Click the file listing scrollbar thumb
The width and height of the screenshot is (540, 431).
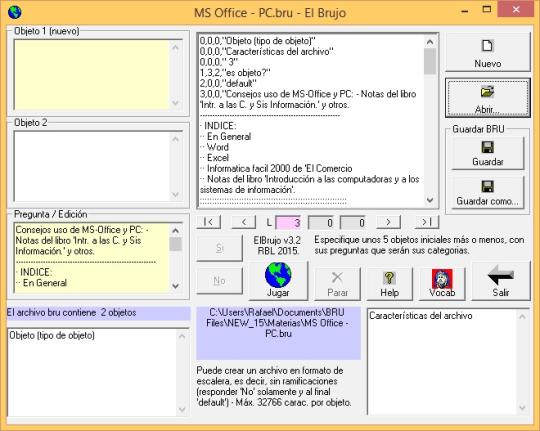click(429, 61)
